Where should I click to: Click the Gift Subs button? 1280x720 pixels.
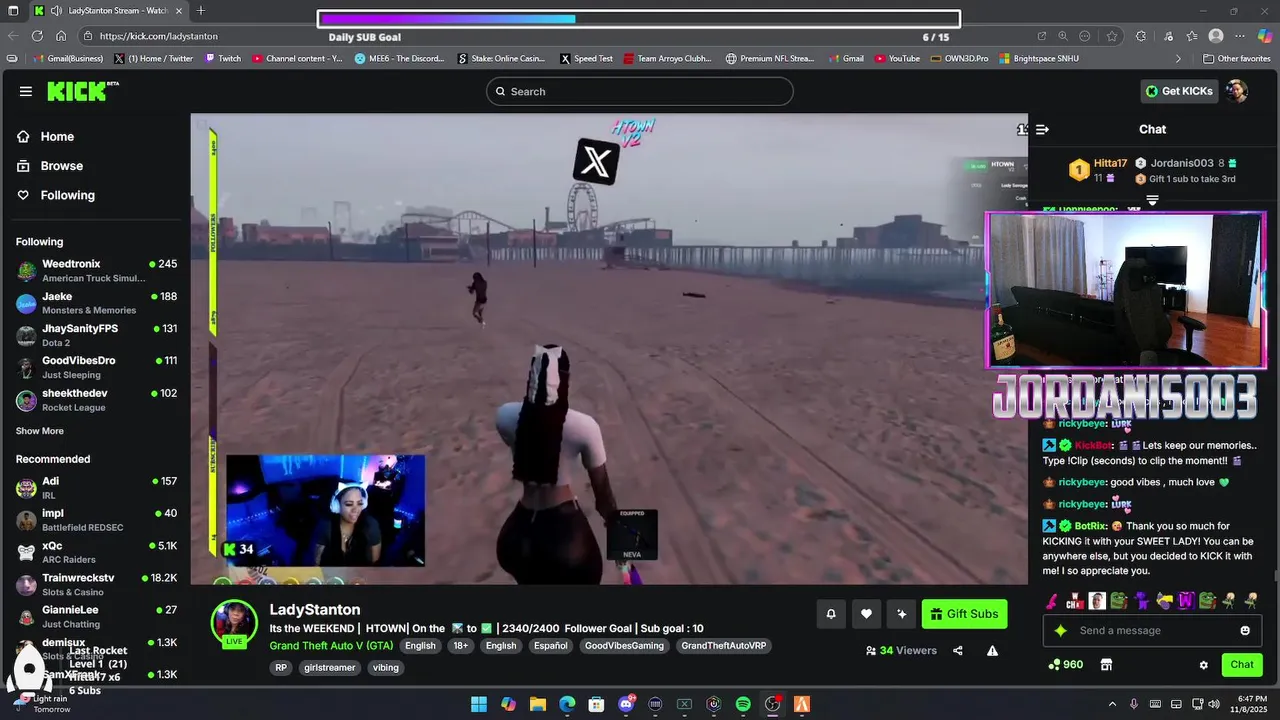coord(964,614)
